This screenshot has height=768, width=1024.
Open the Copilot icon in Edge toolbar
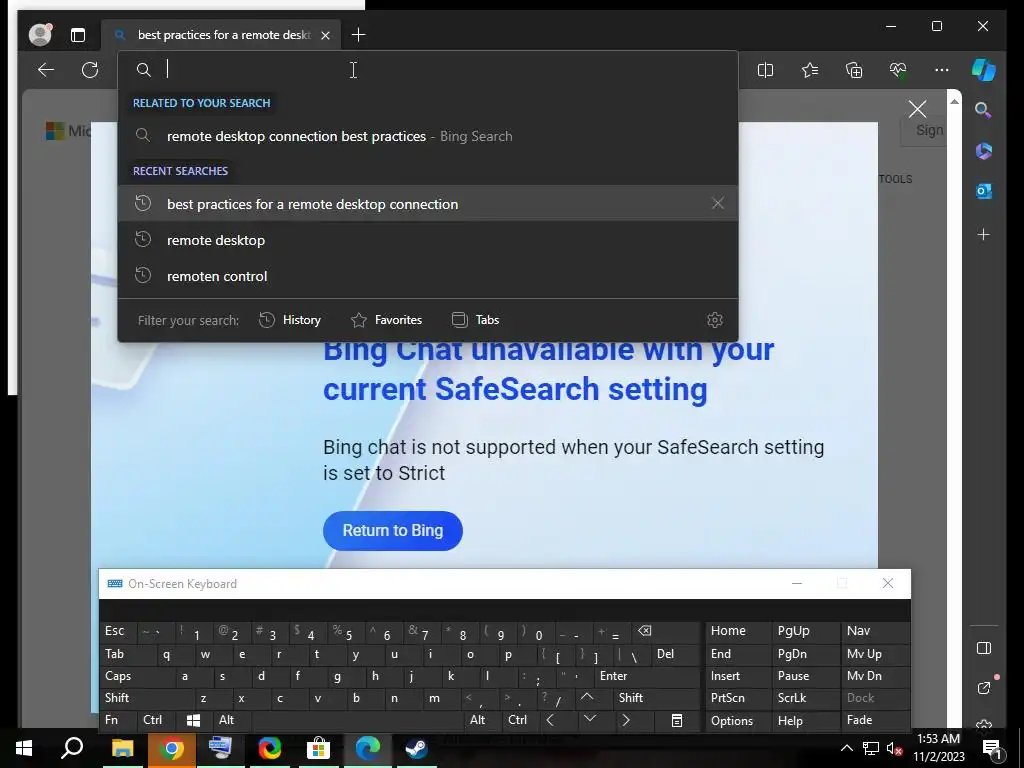984,70
